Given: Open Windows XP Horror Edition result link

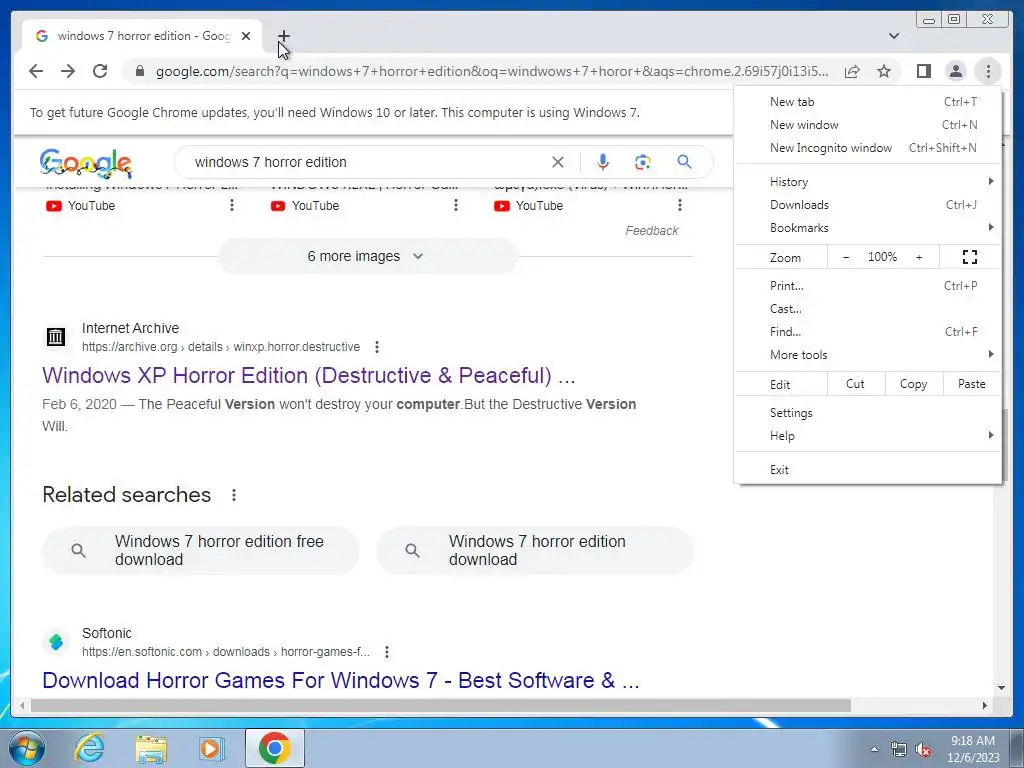Looking at the screenshot, I should pos(308,376).
